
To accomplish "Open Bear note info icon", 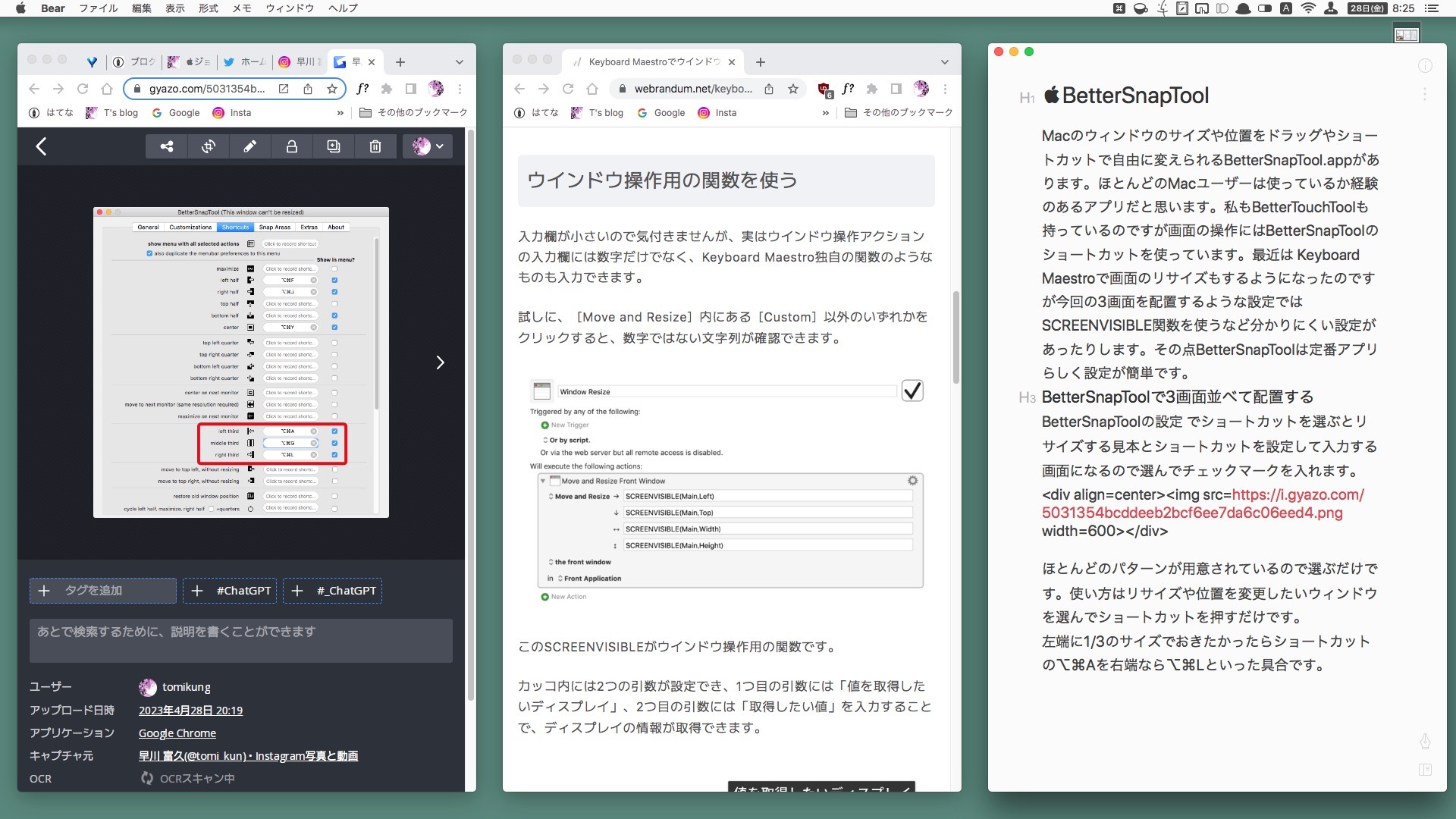I will point(1425,66).
